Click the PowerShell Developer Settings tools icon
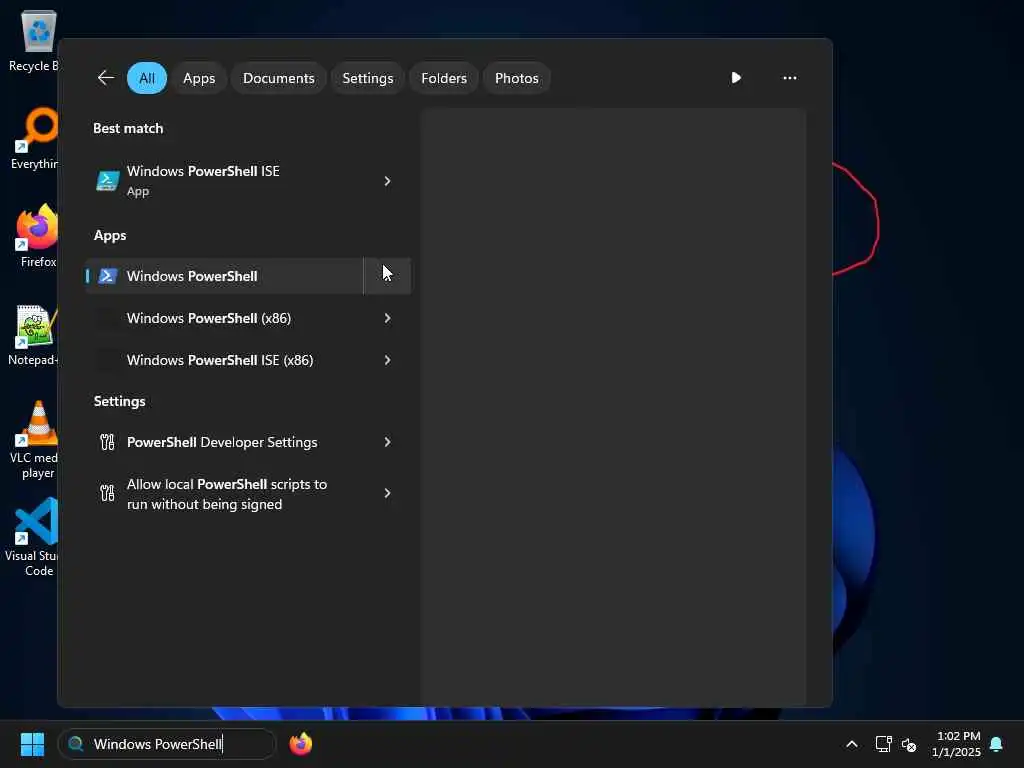Viewport: 1024px width, 768px height. pos(107,442)
